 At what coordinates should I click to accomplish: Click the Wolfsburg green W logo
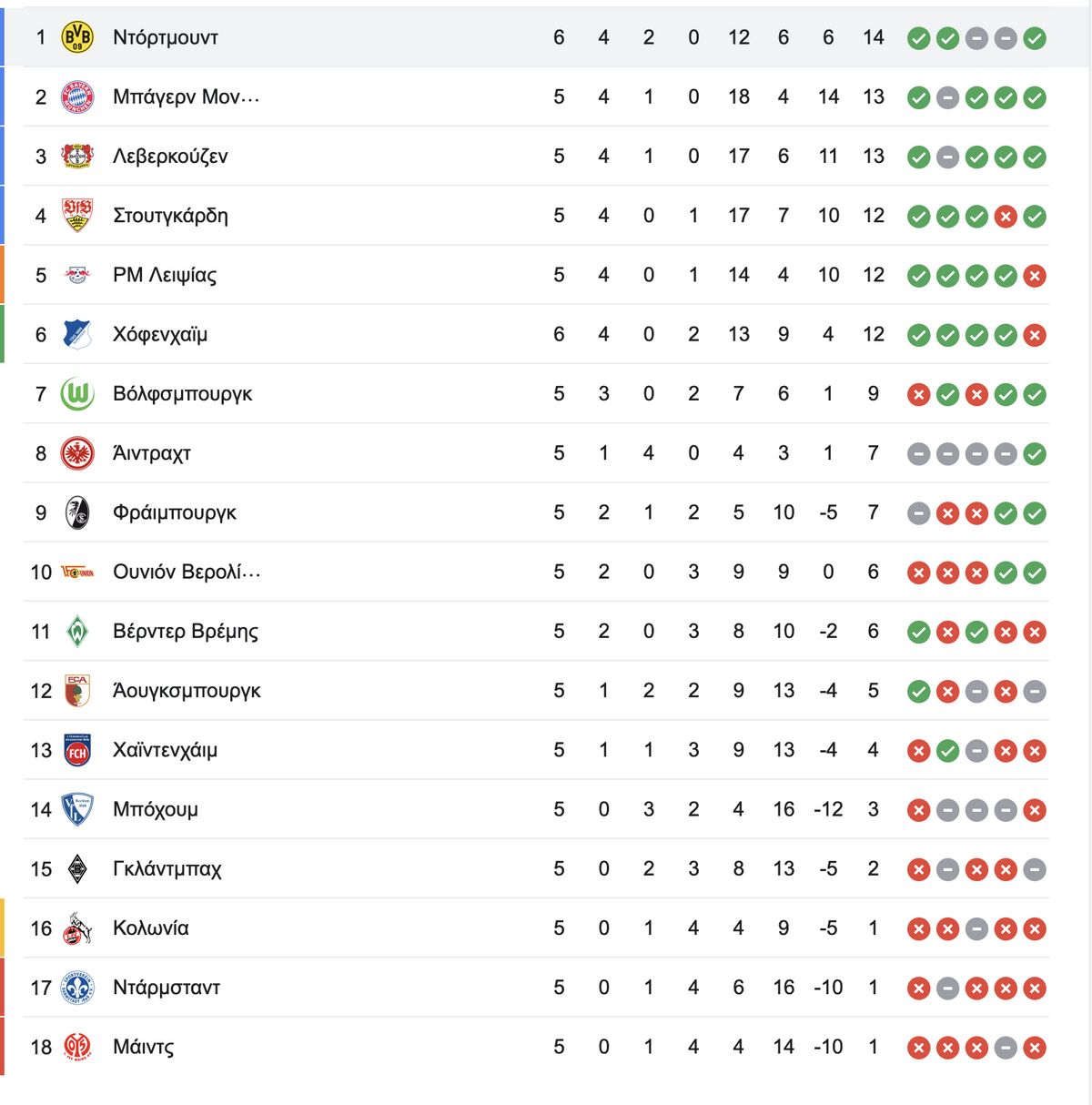click(77, 394)
